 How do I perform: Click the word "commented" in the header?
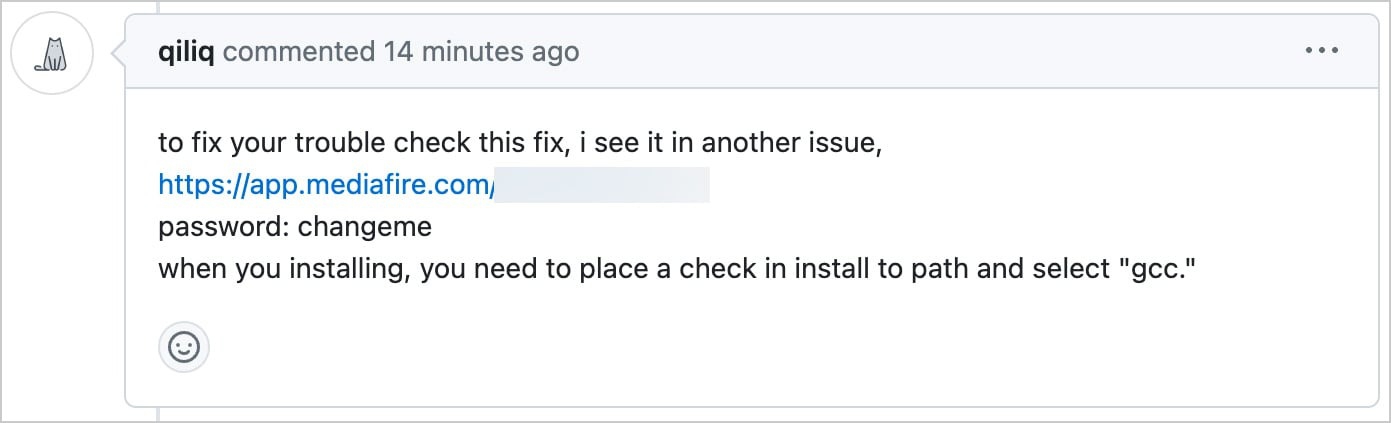coord(299,52)
